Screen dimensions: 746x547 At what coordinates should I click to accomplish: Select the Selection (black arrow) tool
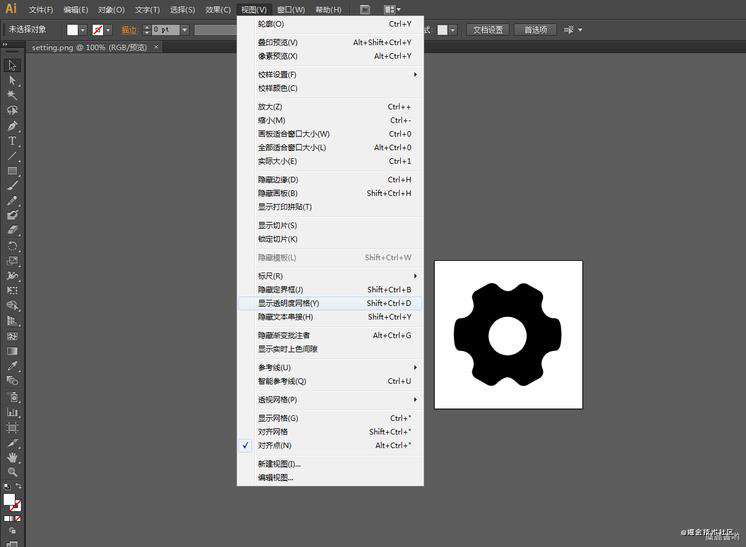point(12,65)
